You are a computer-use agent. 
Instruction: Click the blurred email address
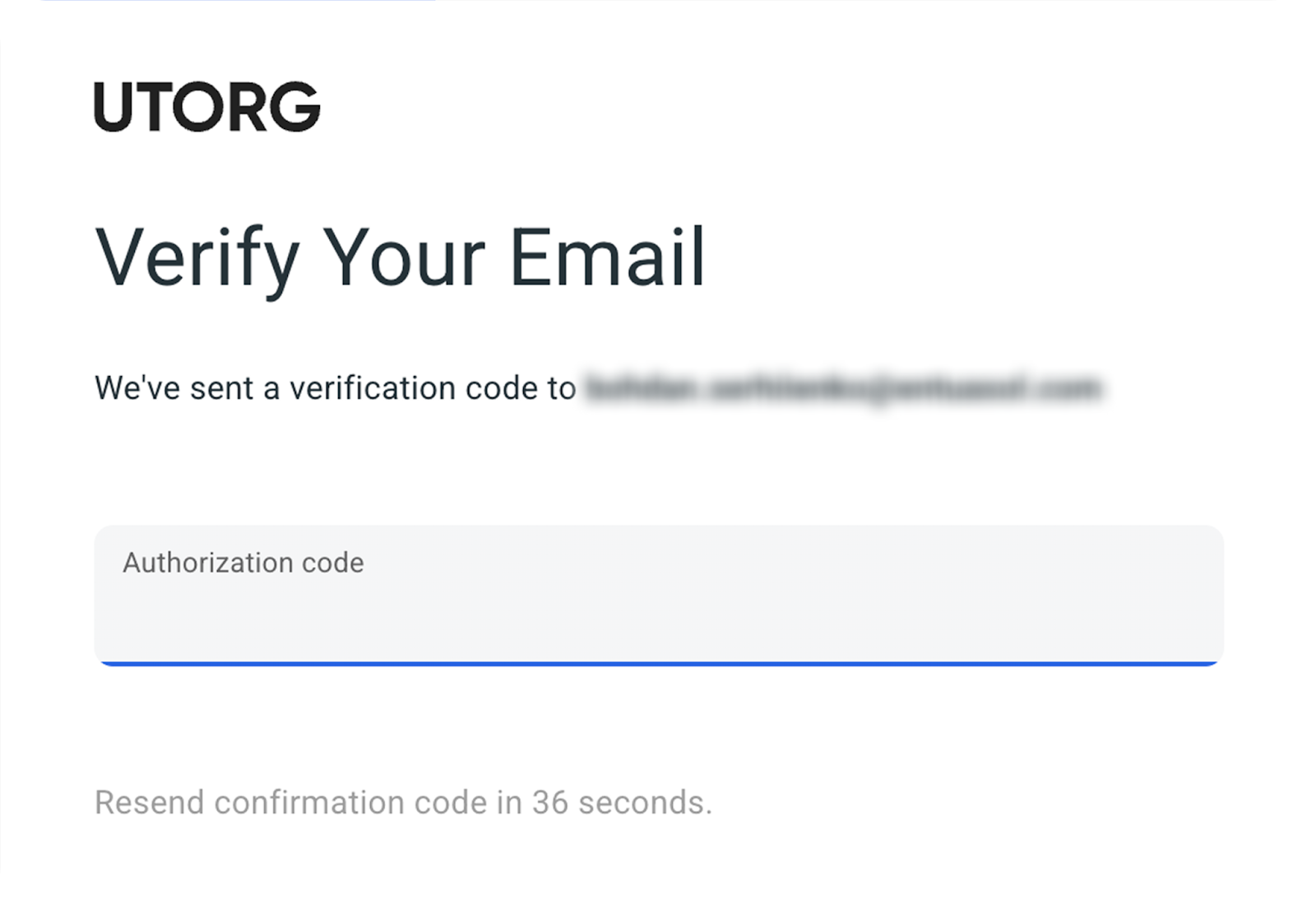pyautogui.click(x=843, y=388)
